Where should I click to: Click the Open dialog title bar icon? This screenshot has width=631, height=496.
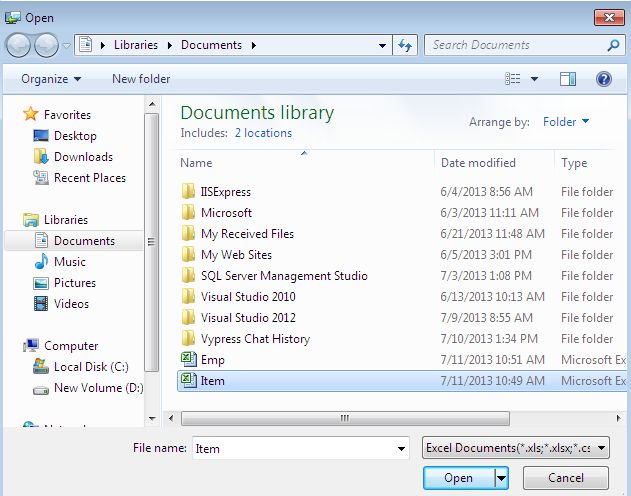pyautogui.click(x=12, y=17)
